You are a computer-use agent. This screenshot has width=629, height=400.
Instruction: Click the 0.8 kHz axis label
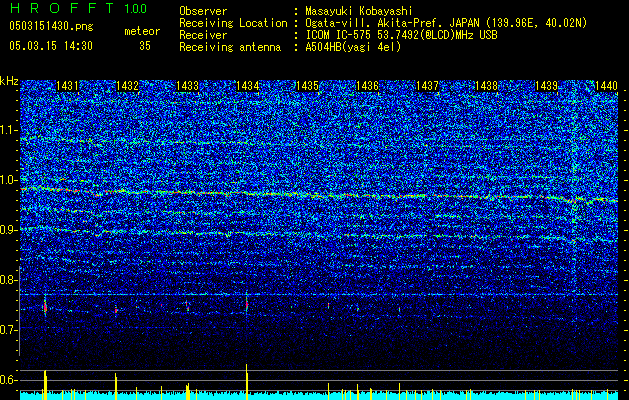tap(8, 280)
